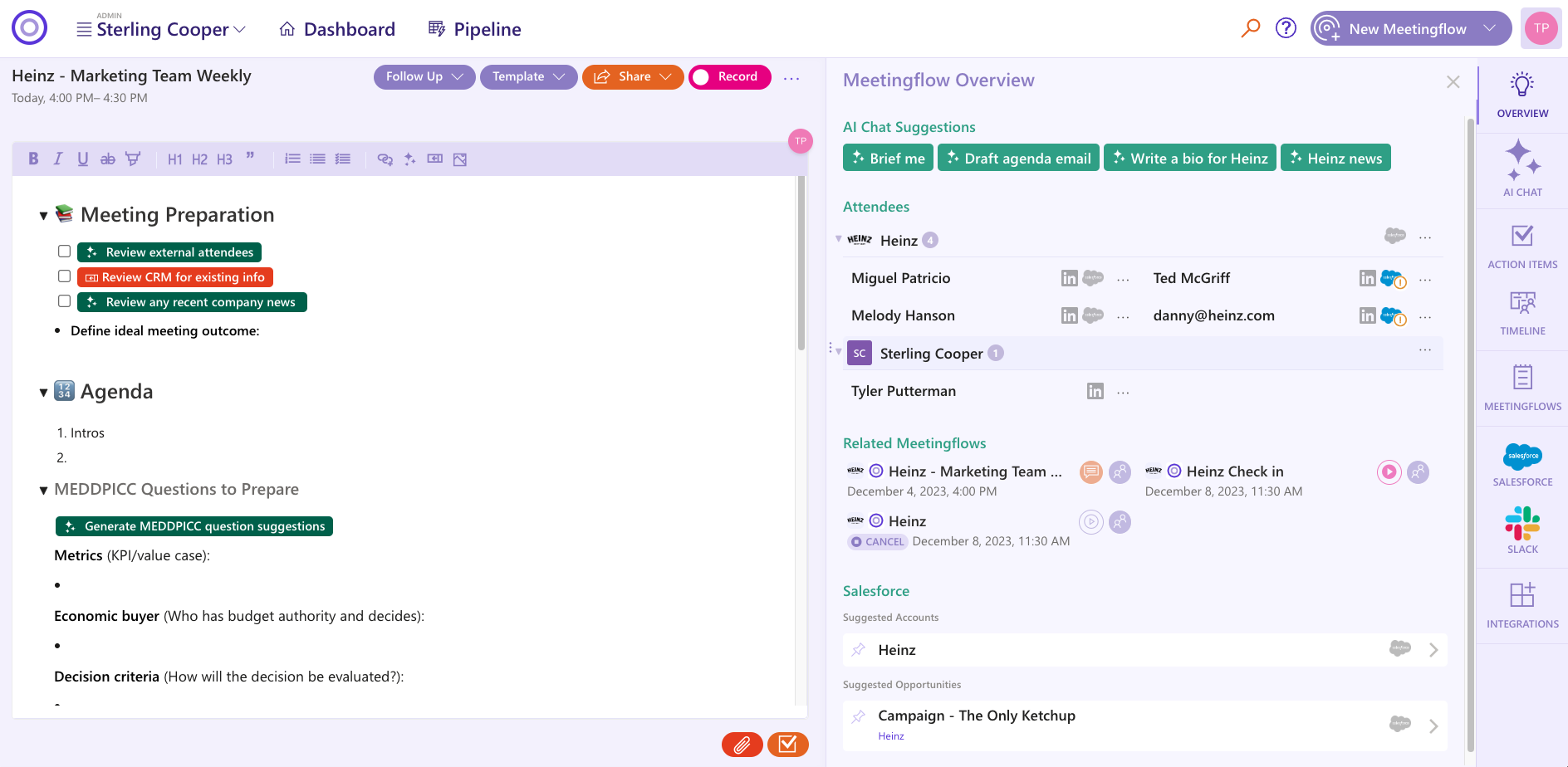Open LinkedIn profile for Miguel Patricio
The height and width of the screenshot is (767, 1568).
click(1069, 278)
